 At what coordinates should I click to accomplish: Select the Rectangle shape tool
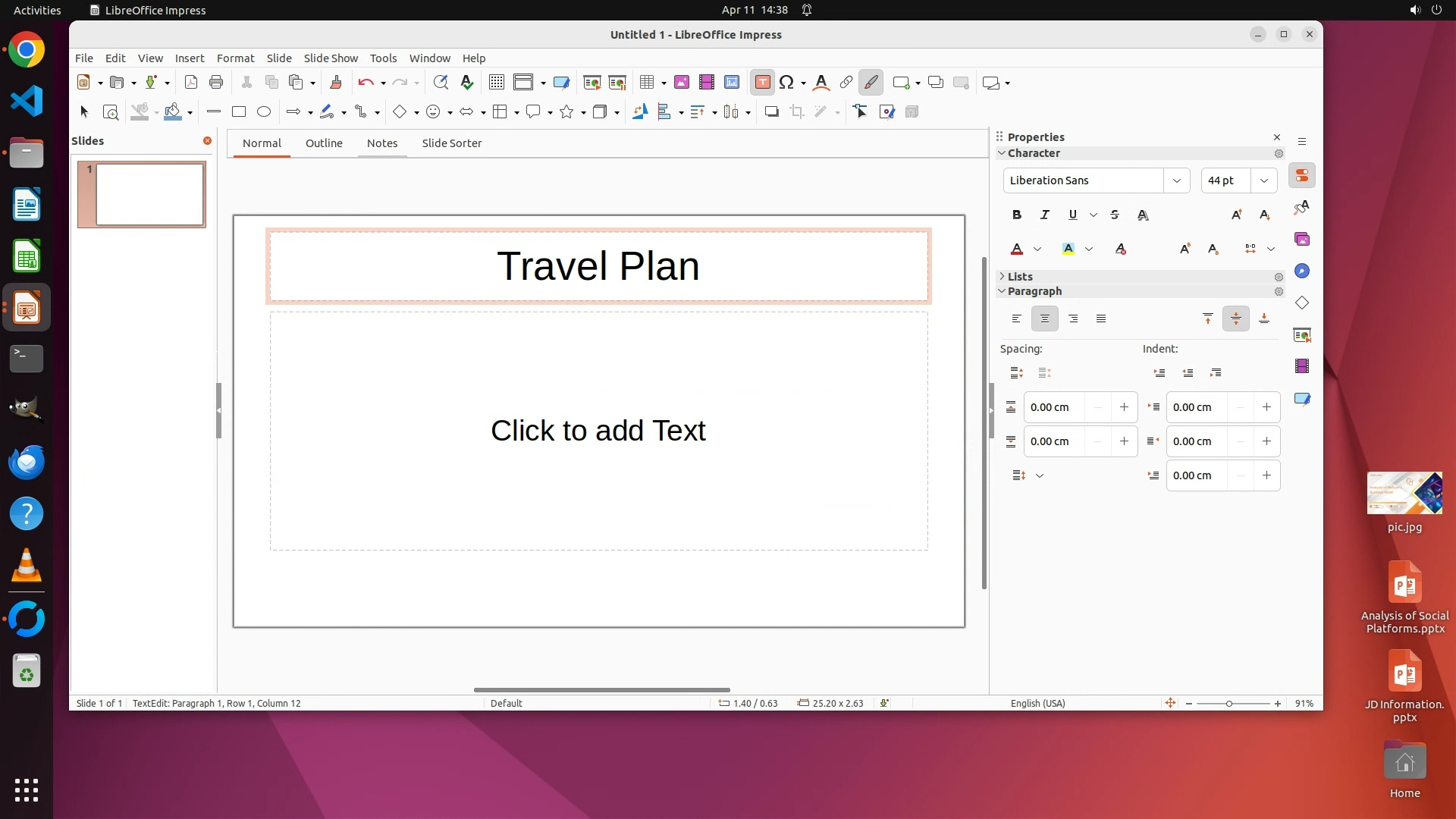coord(239,112)
